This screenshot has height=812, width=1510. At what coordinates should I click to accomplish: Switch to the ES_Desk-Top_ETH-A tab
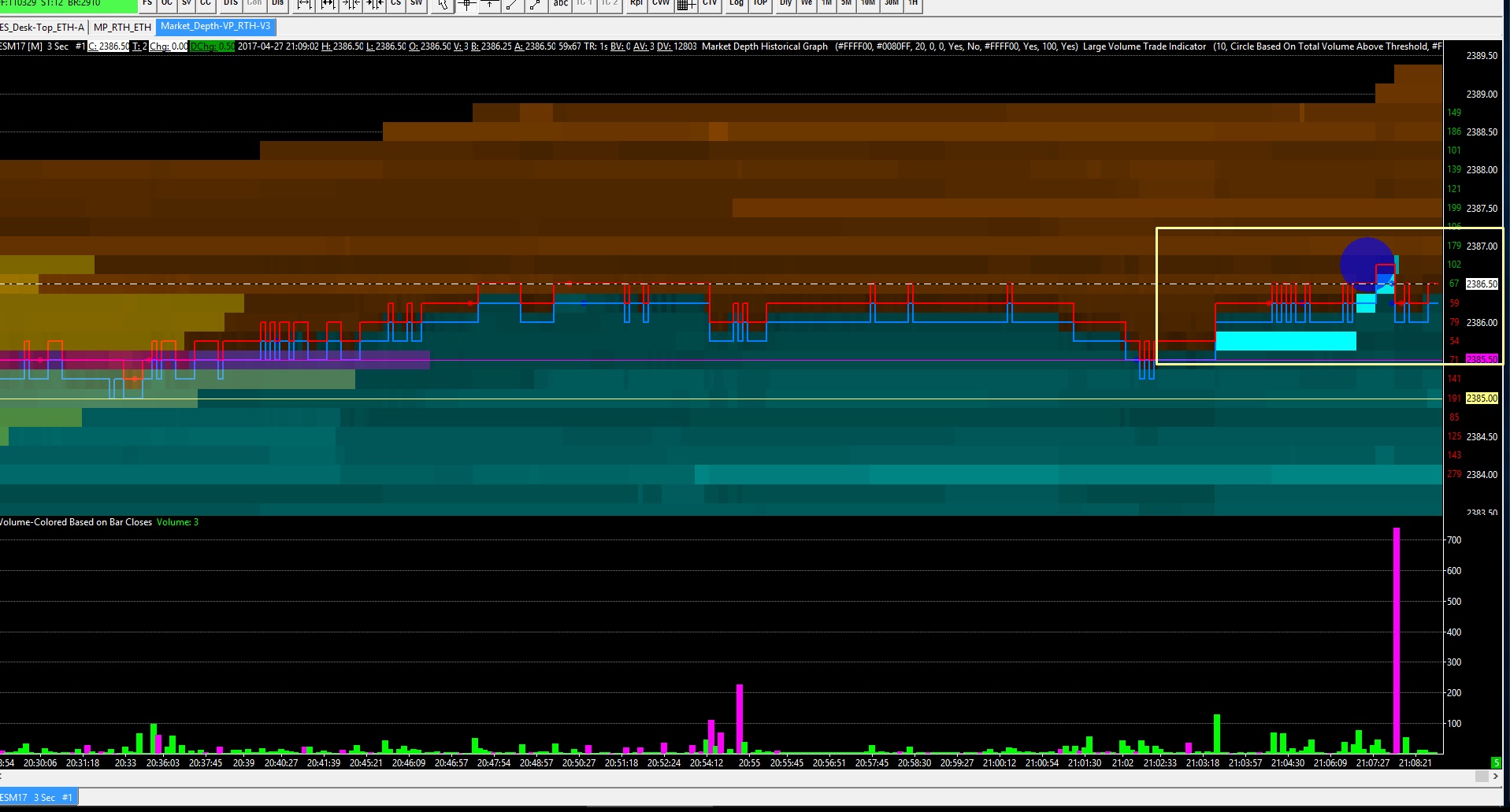pyautogui.click(x=43, y=27)
